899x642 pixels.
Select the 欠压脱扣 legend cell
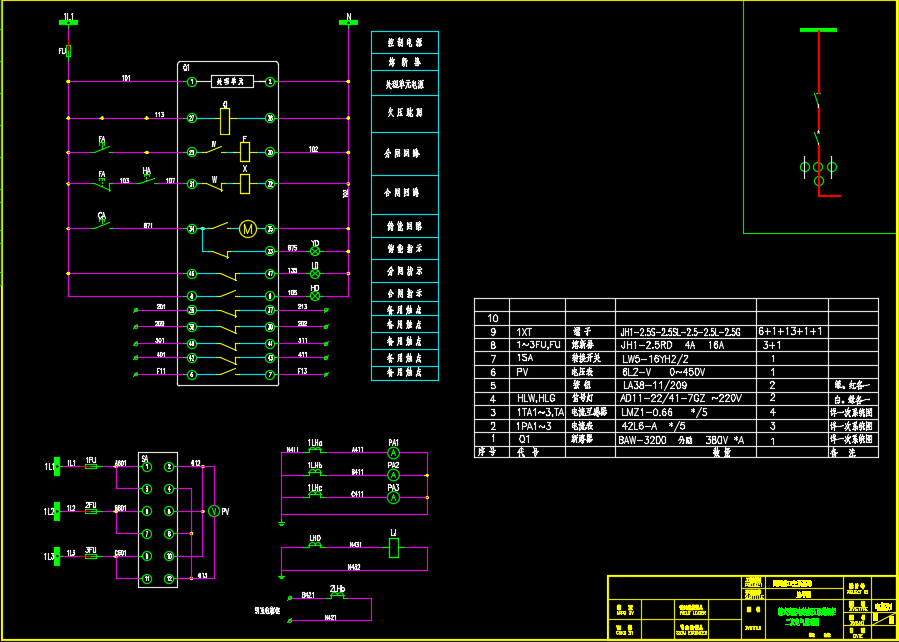tap(405, 113)
